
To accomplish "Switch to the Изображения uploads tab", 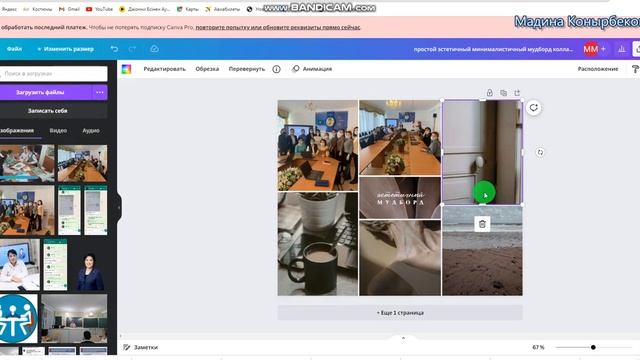I will [17, 131].
